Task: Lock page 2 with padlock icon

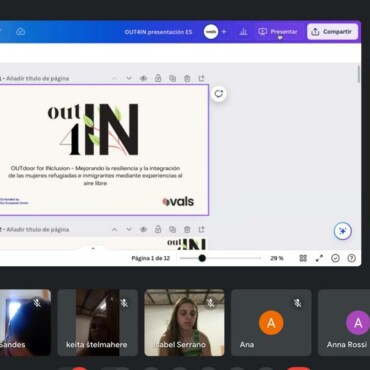Action: 158,229
